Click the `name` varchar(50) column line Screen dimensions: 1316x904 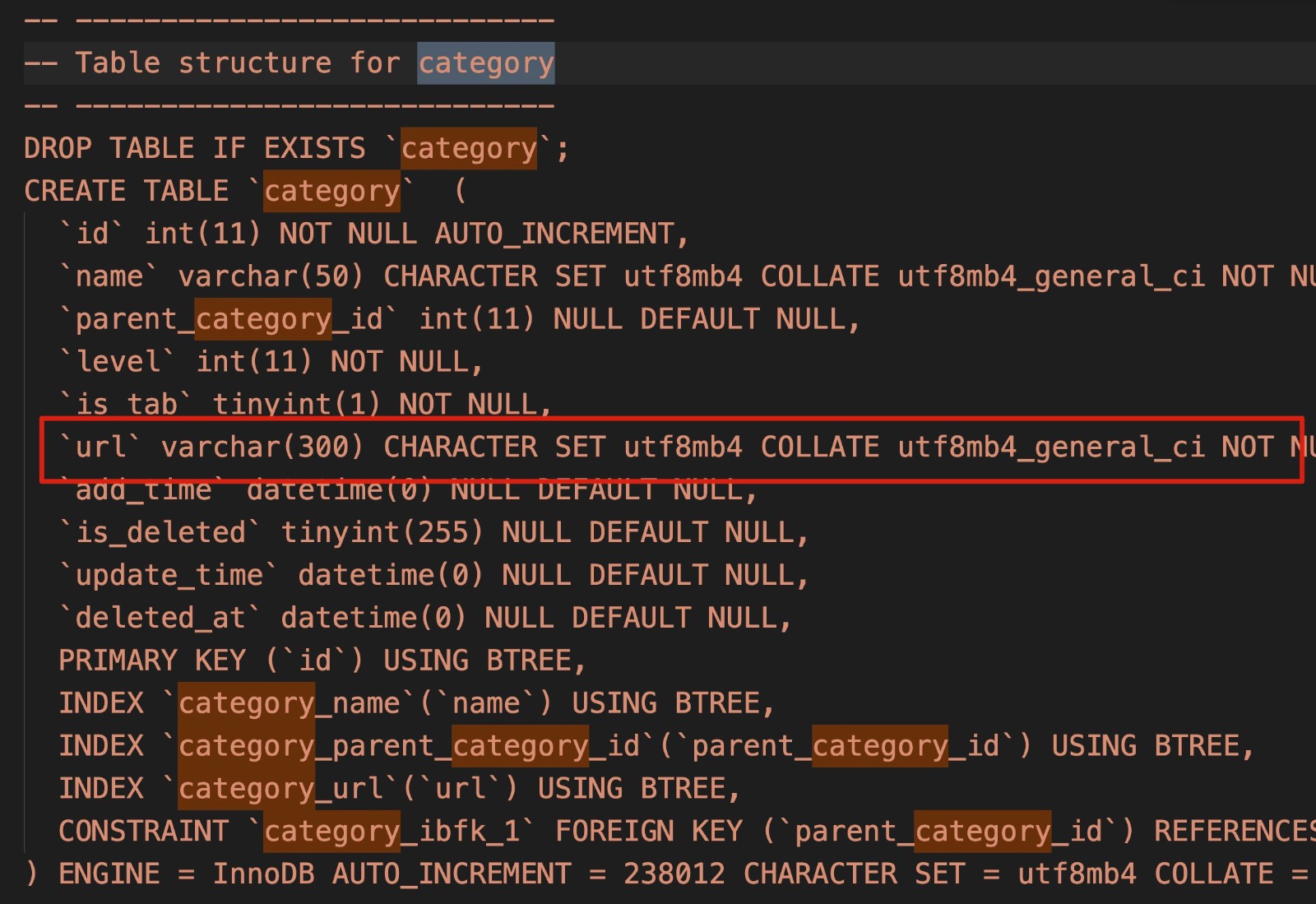click(x=687, y=277)
